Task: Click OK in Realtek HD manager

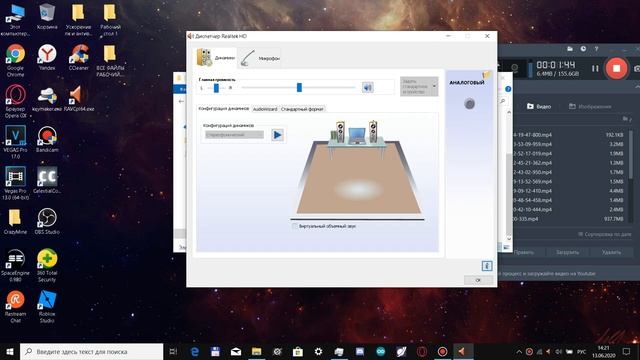Action: (x=478, y=280)
